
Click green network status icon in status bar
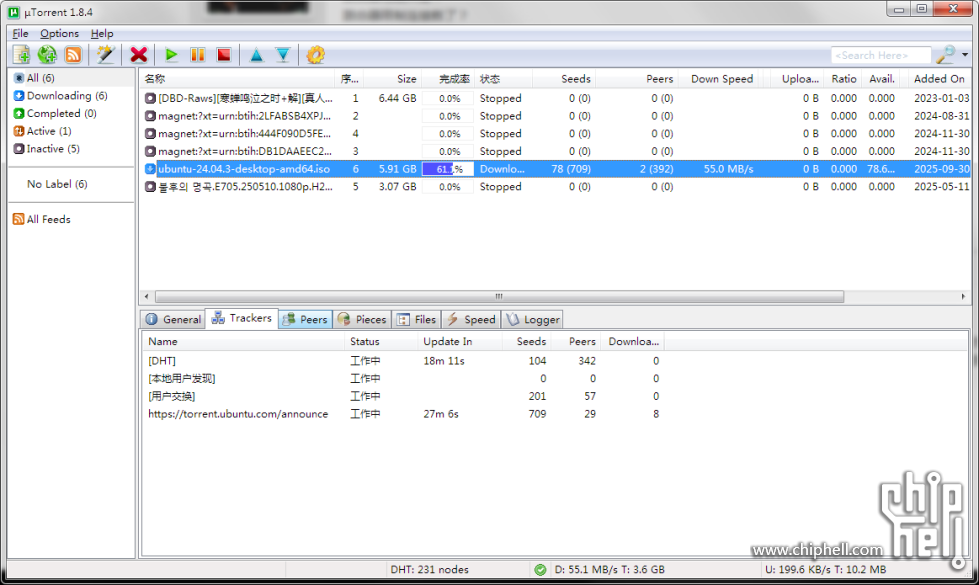click(540, 569)
